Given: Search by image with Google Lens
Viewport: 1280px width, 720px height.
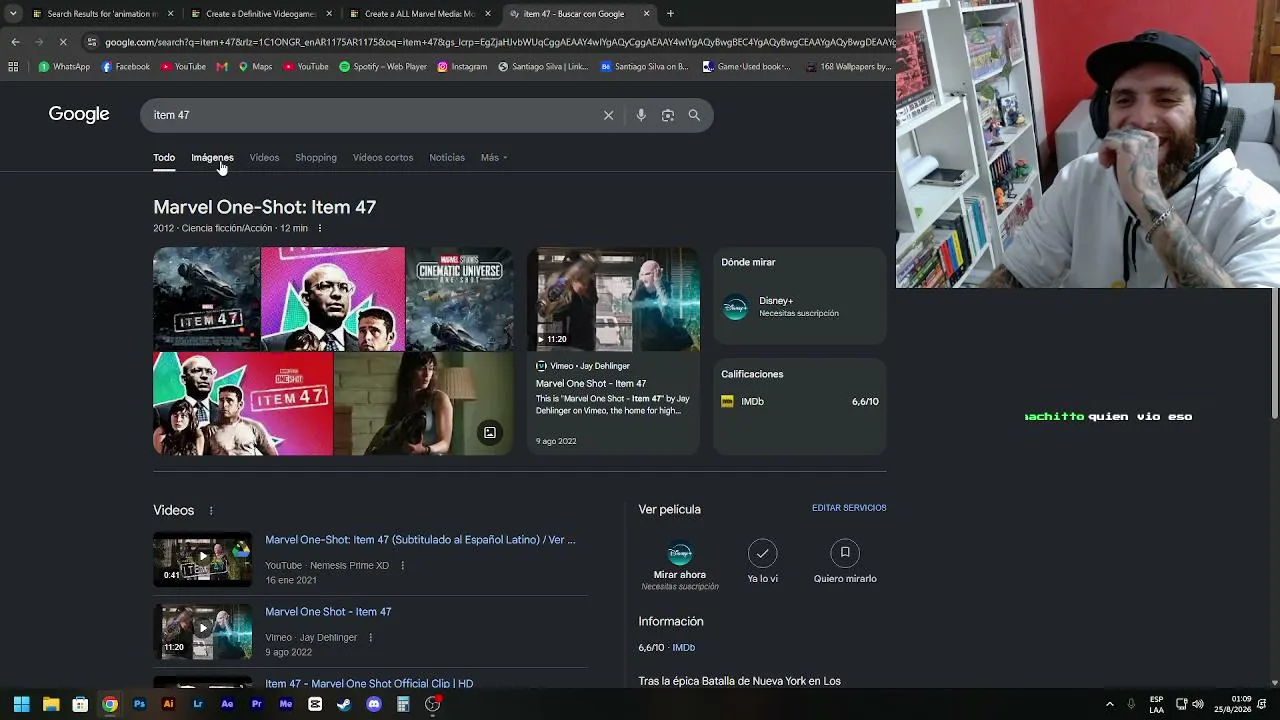Looking at the screenshot, I should 668,115.
